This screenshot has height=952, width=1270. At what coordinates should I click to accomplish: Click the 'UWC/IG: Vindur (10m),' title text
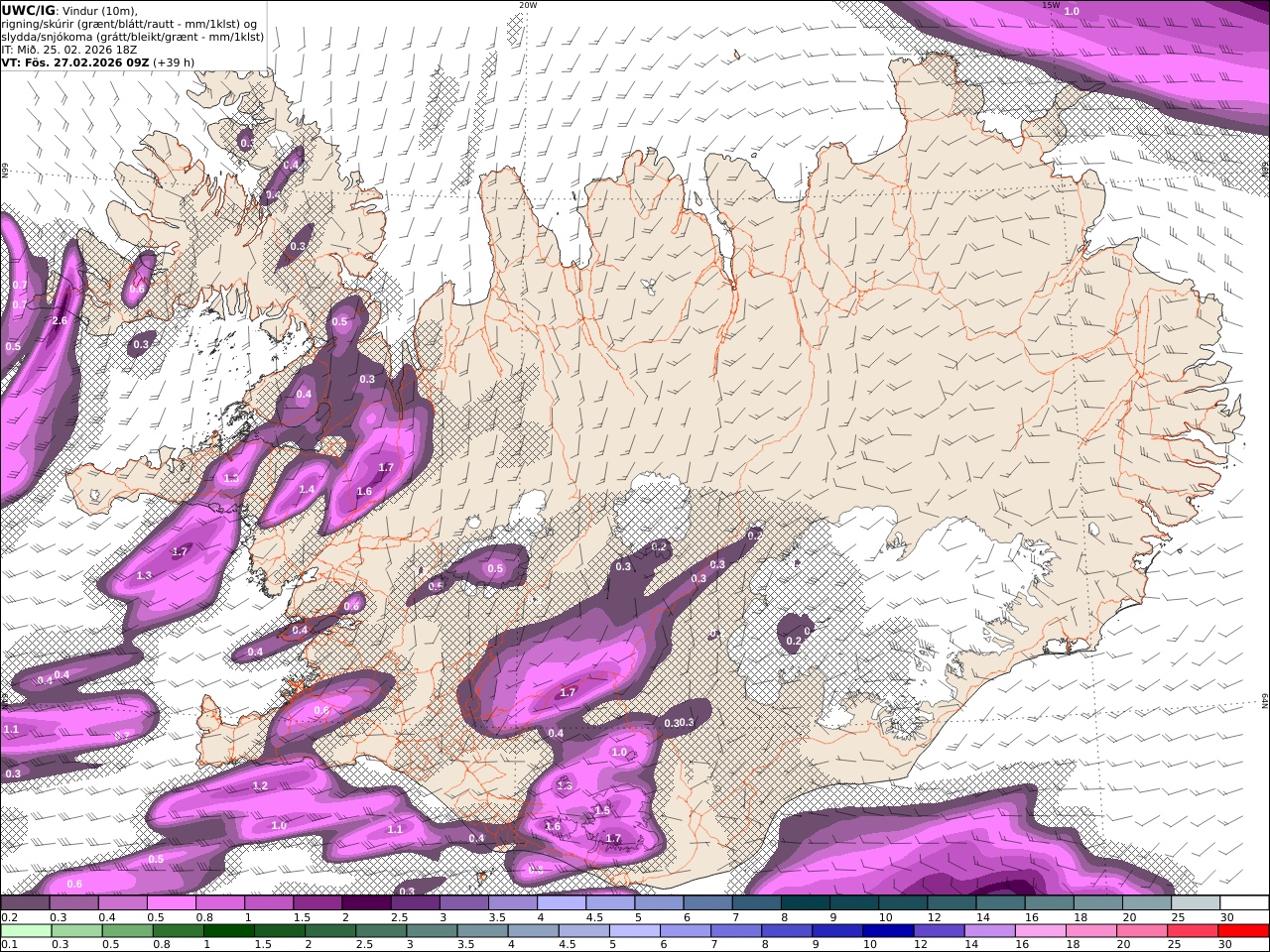pos(70,11)
